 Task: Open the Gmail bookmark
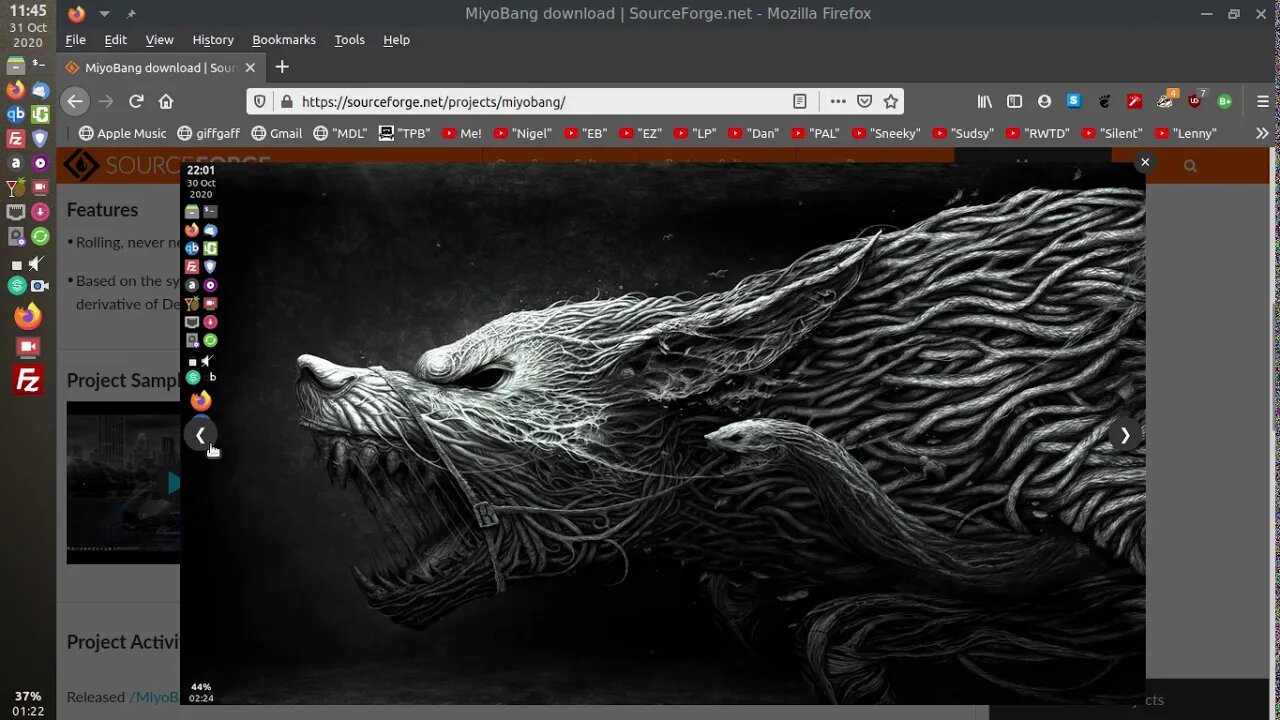276,133
